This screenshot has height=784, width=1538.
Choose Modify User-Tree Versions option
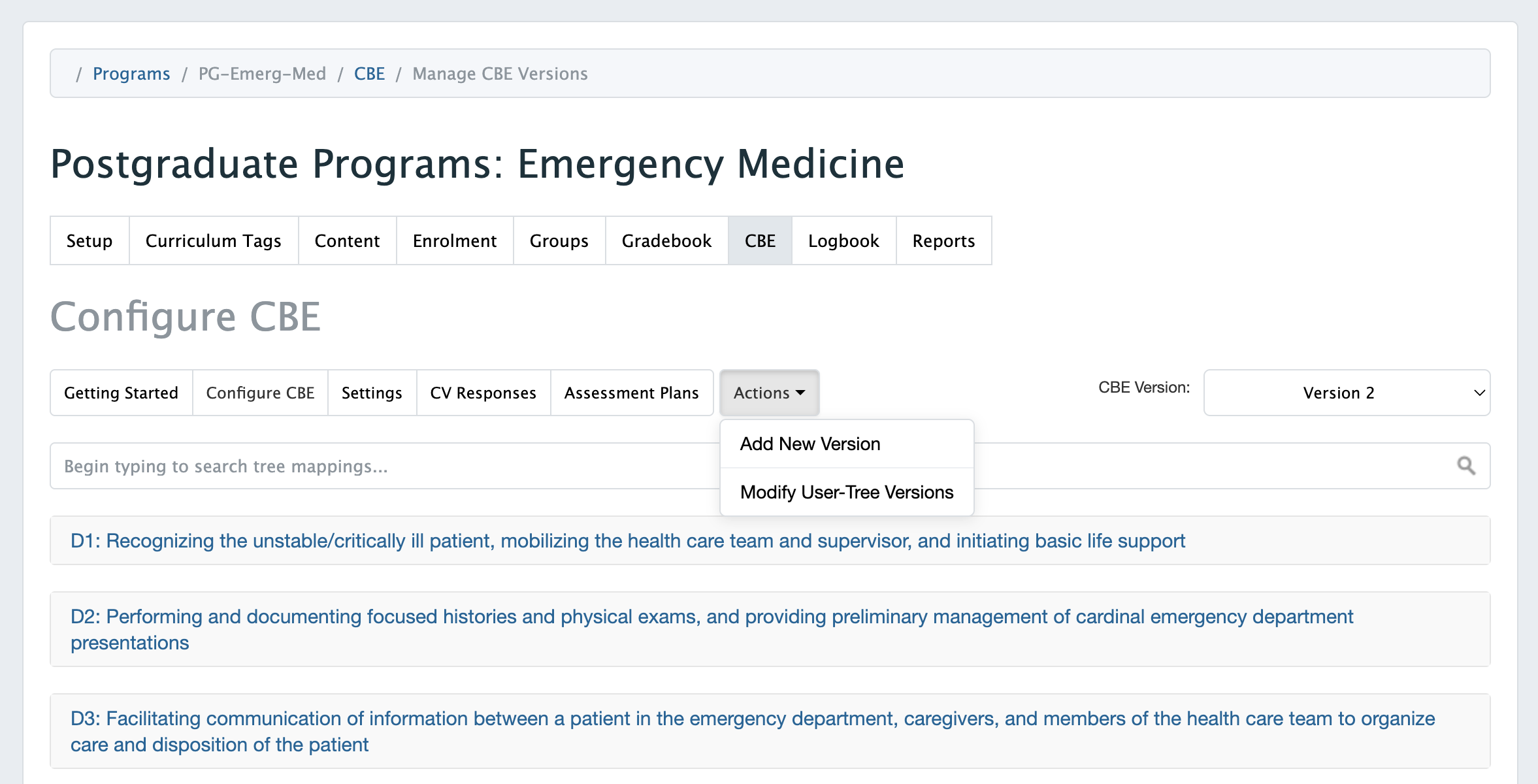coord(846,492)
